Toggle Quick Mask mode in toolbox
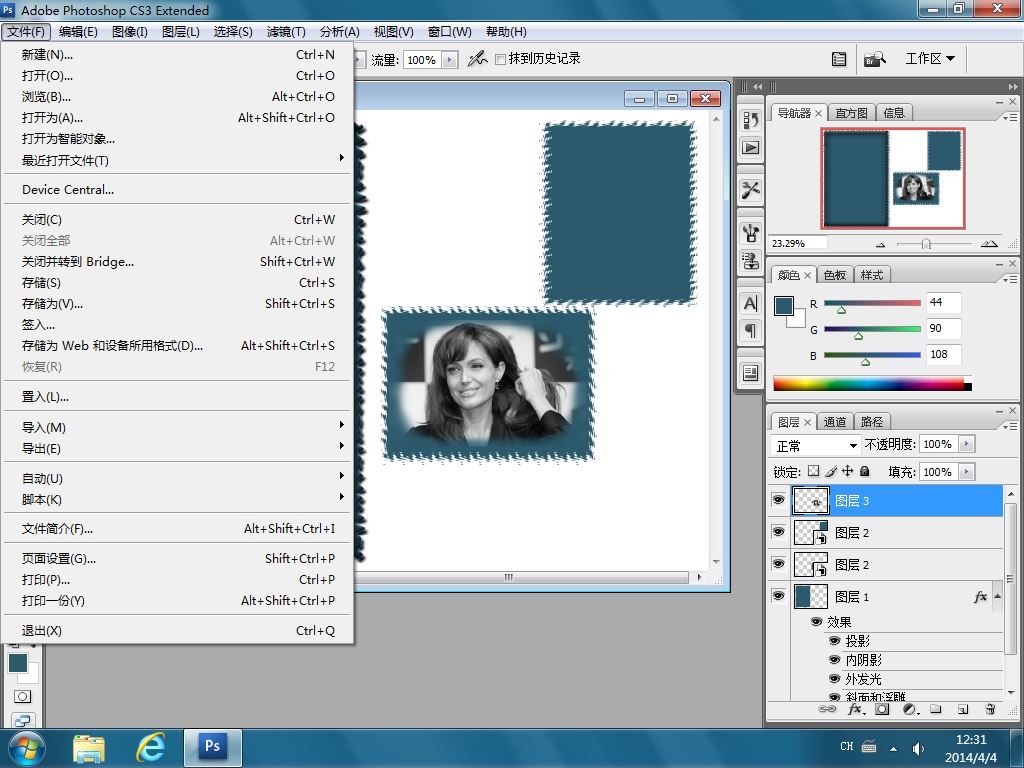This screenshot has width=1024, height=768. 22,696
